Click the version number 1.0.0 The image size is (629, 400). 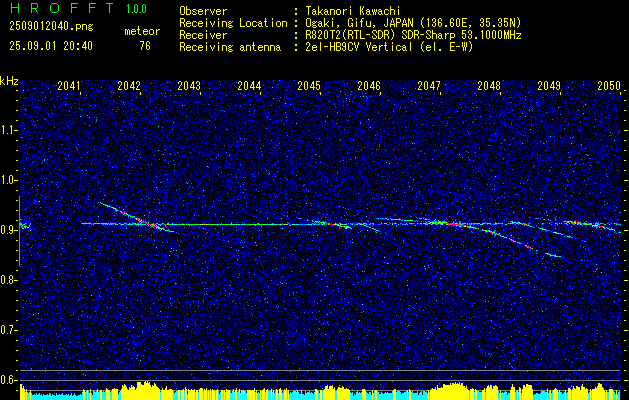pos(136,9)
